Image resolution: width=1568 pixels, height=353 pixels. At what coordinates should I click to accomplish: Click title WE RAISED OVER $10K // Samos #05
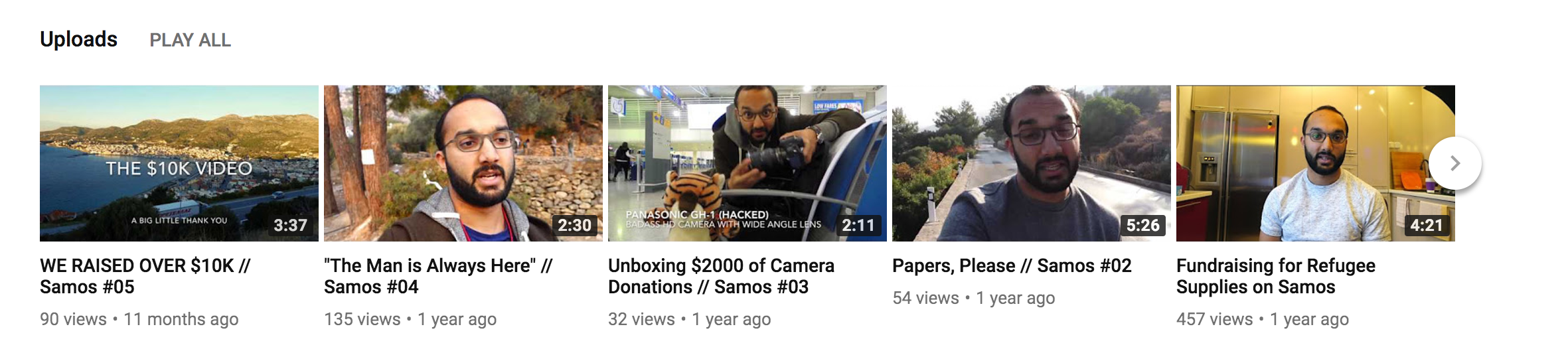coord(145,276)
